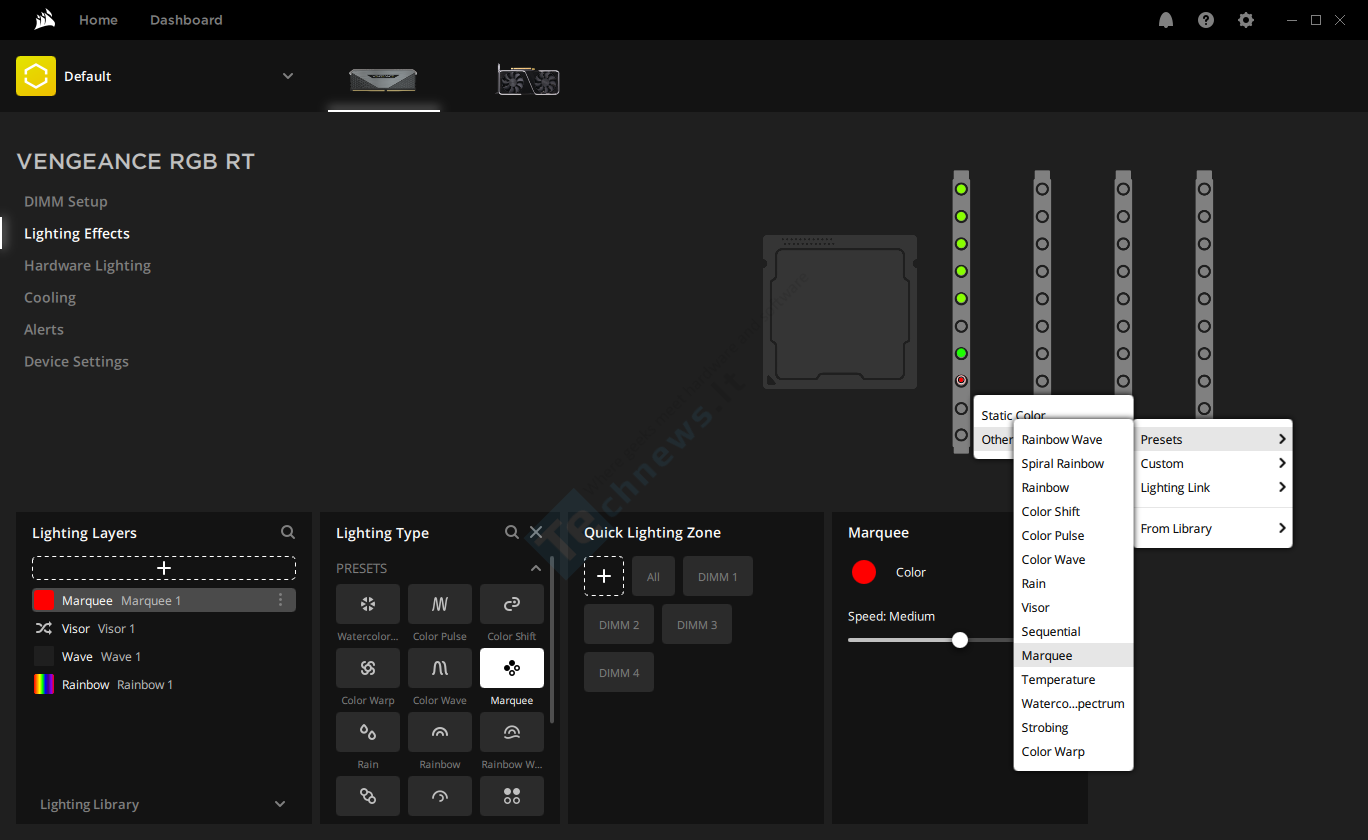Choose the Color Shift lighting icon
1368x840 pixels.
pyautogui.click(x=512, y=604)
